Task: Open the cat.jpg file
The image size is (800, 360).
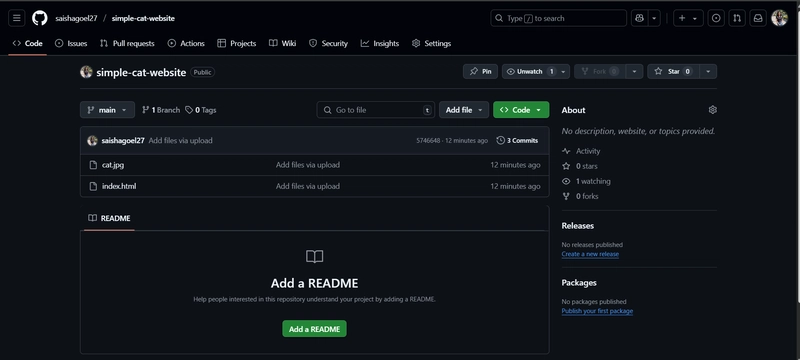Action: 113,165
